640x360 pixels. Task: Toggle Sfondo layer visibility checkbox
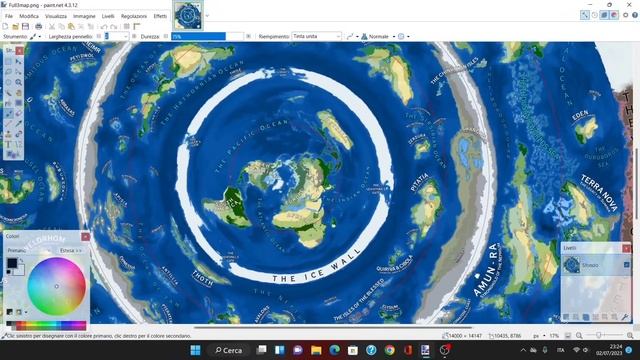tap(627, 265)
